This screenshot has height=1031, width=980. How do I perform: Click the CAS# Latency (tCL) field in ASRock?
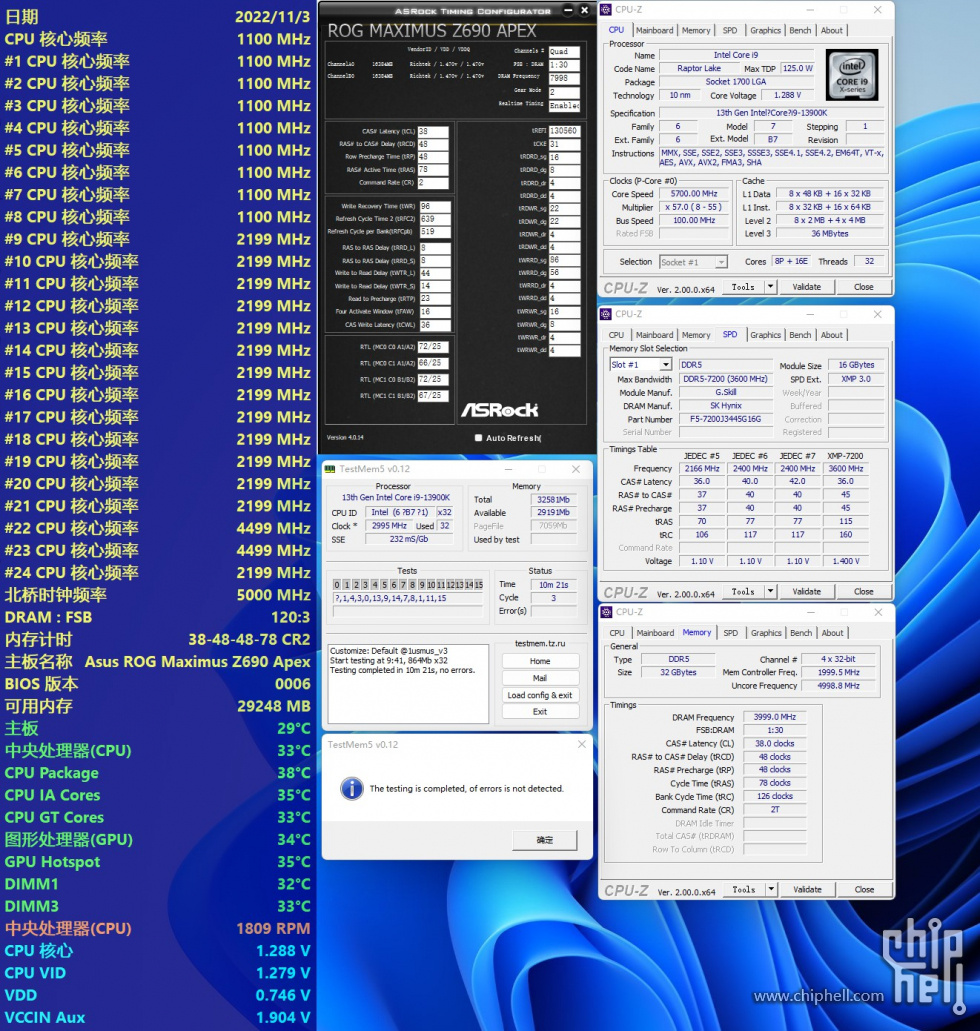tap(433, 132)
